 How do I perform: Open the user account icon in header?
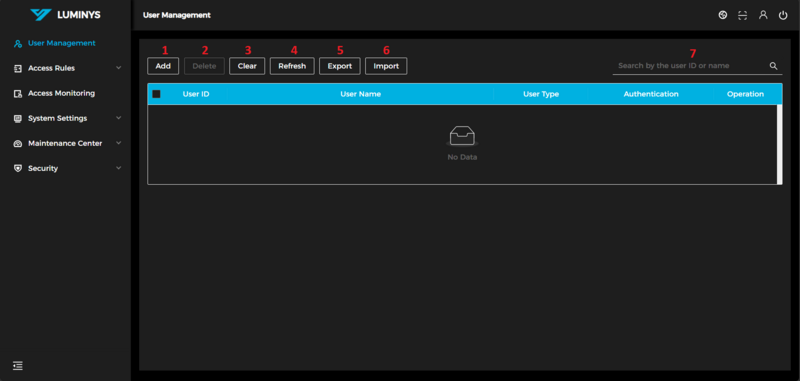763,15
